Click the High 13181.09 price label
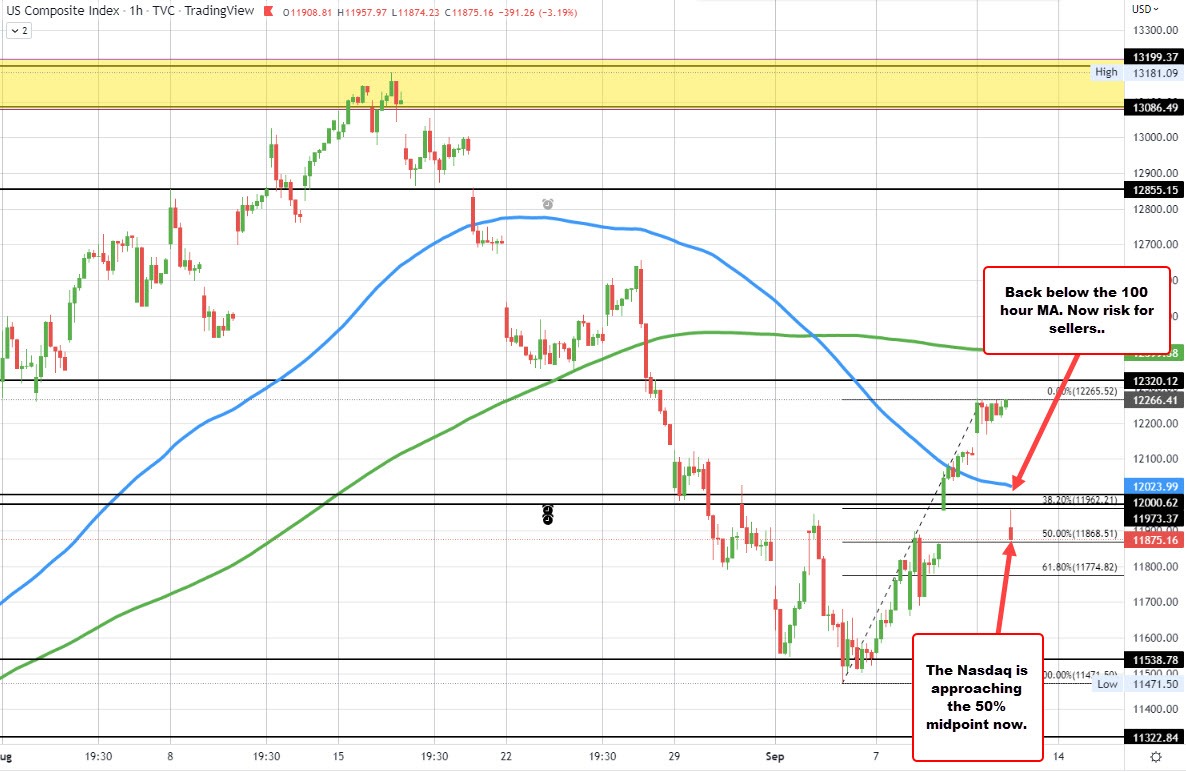 point(1136,73)
